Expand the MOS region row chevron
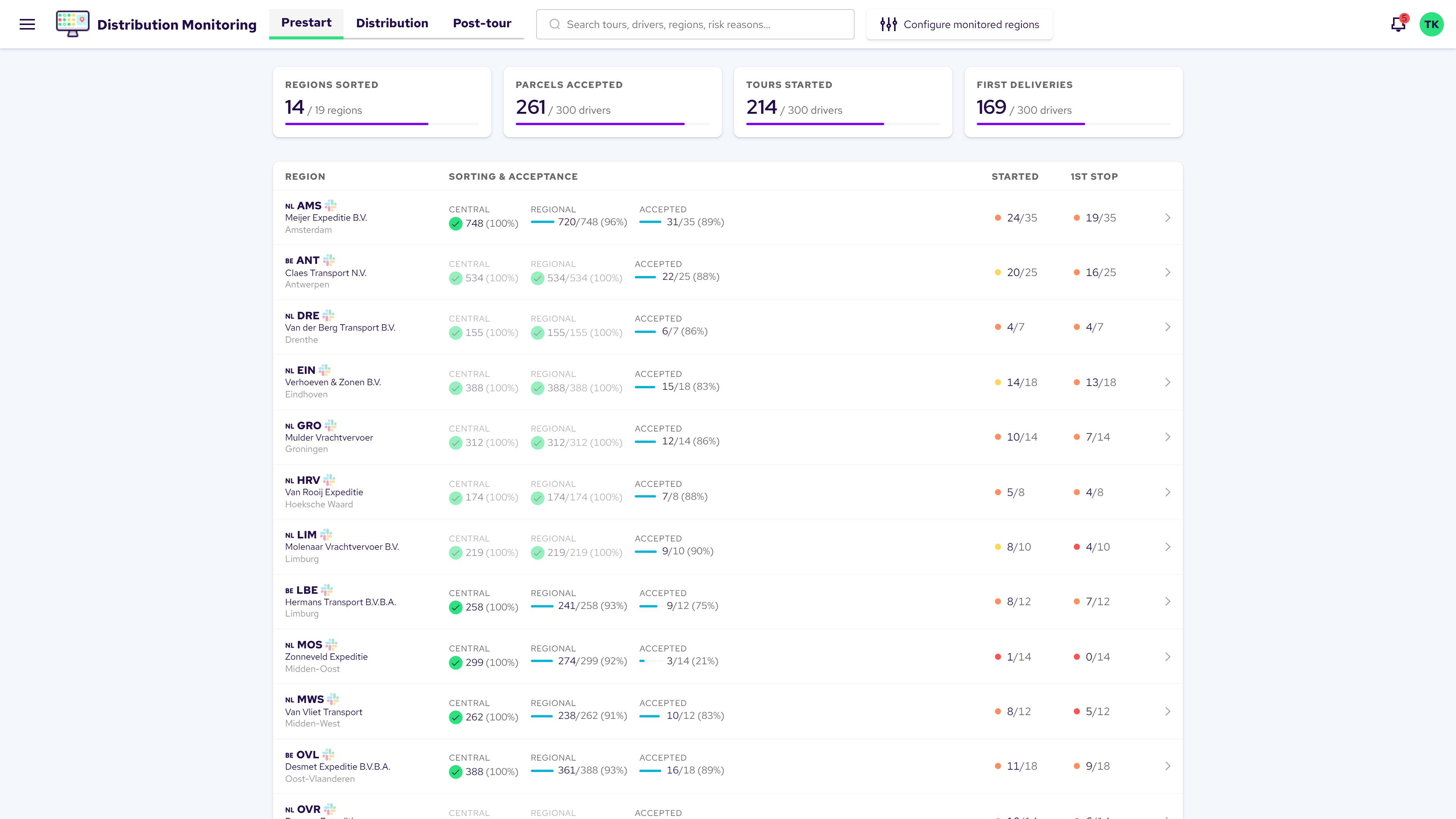 pos(1168,657)
